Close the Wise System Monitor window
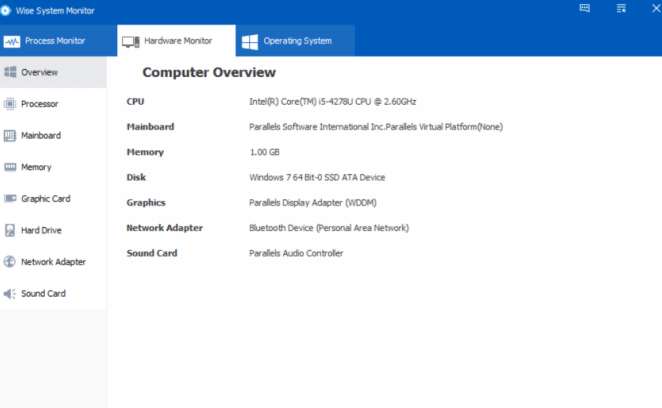Image resolution: width=662 pixels, height=408 pixels. 657,8
